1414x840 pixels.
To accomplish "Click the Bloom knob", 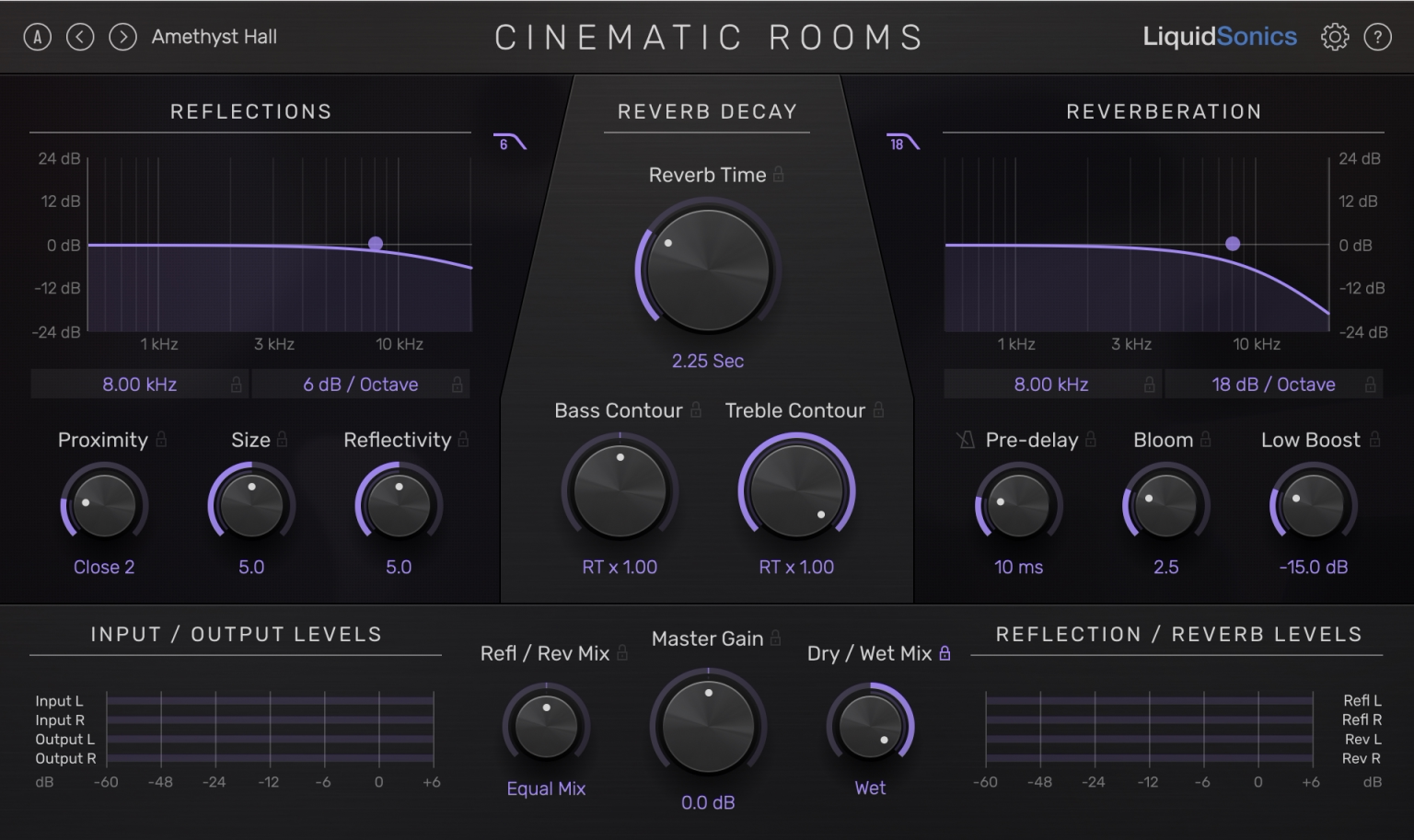I will pos(1165,505).
